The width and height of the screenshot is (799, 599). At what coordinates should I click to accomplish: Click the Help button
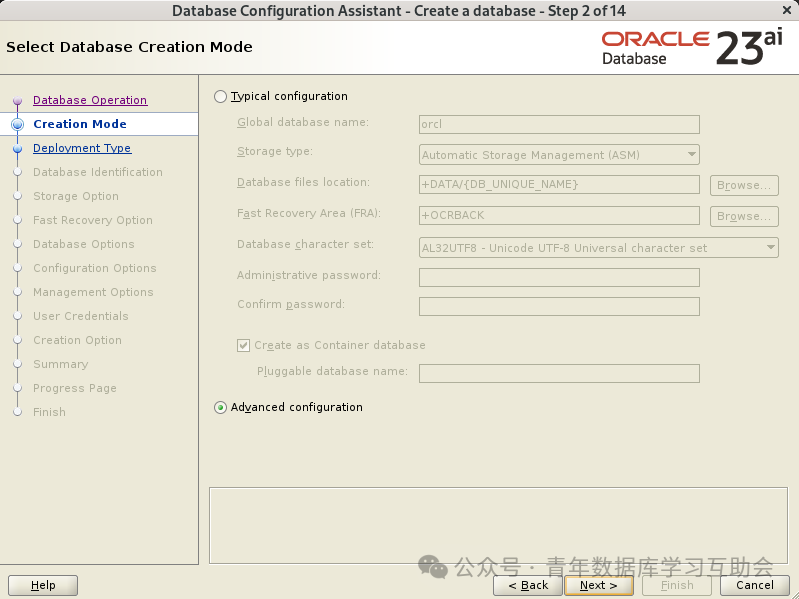coord(43,585)
